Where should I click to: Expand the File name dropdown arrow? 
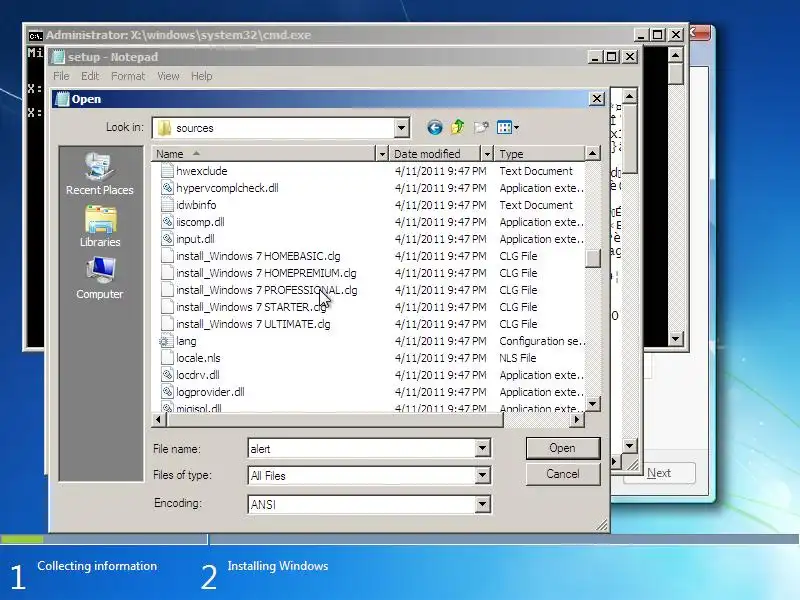tap(482, 448)
